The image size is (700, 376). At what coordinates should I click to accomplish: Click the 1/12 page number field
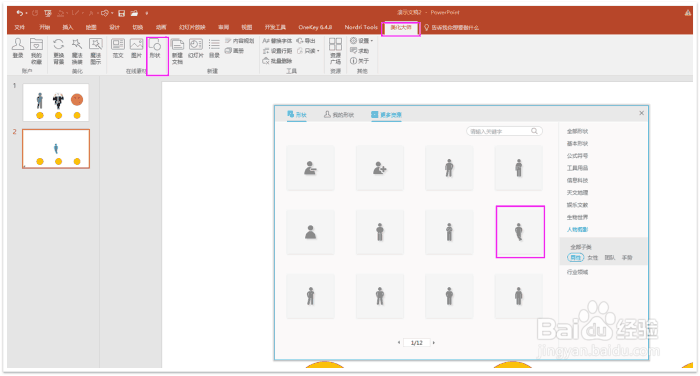coord(417,343)
